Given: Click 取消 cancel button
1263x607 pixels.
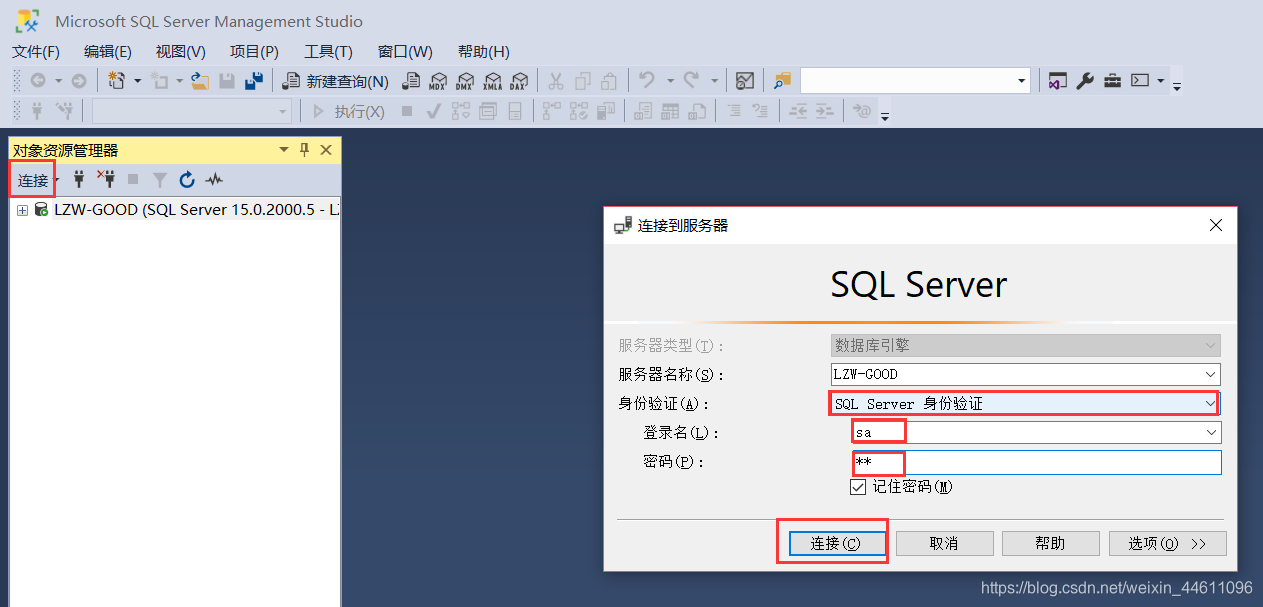Looking at the screenshot, I should (944, 543).
